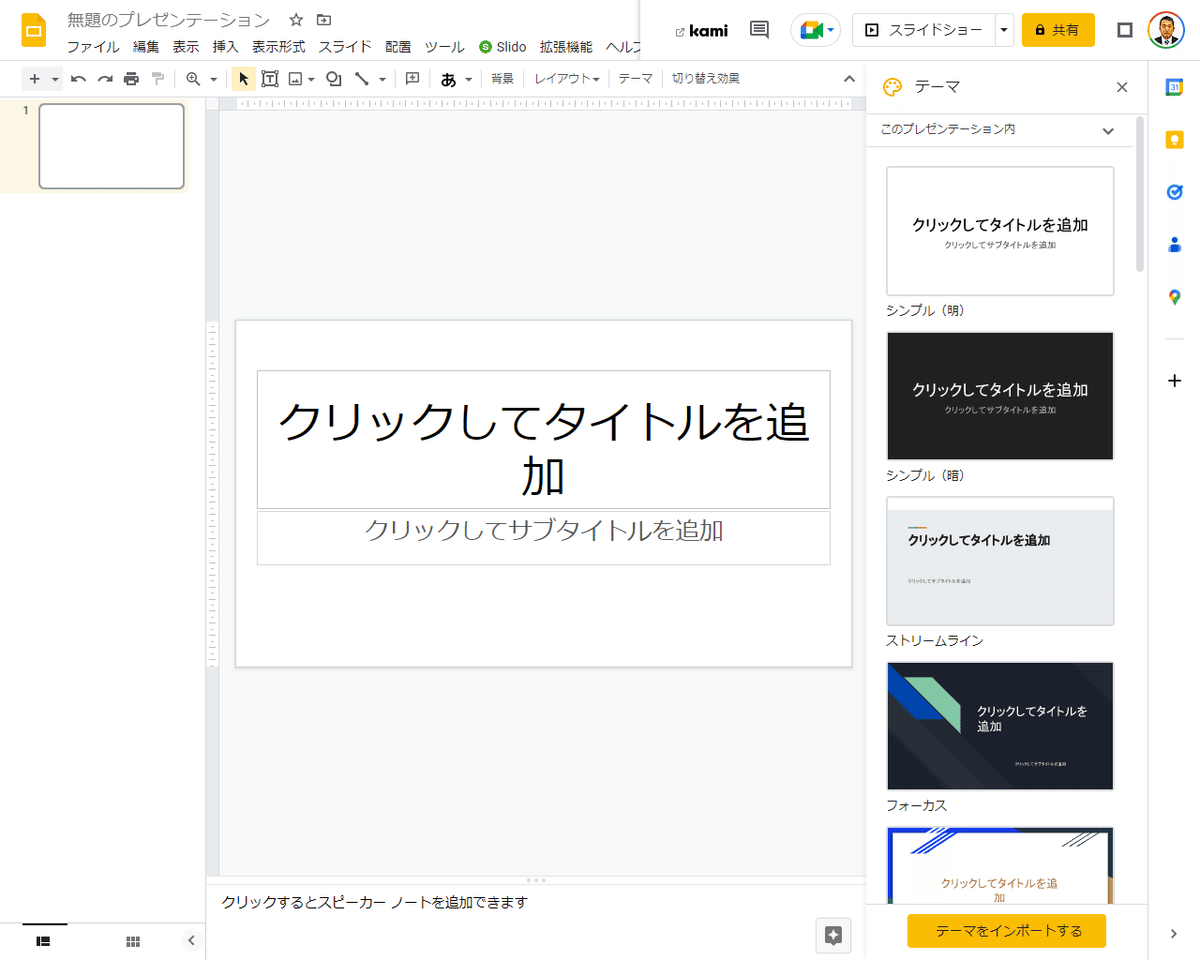Click the Google Meet camera button
1200x960 pixels.
815,30
